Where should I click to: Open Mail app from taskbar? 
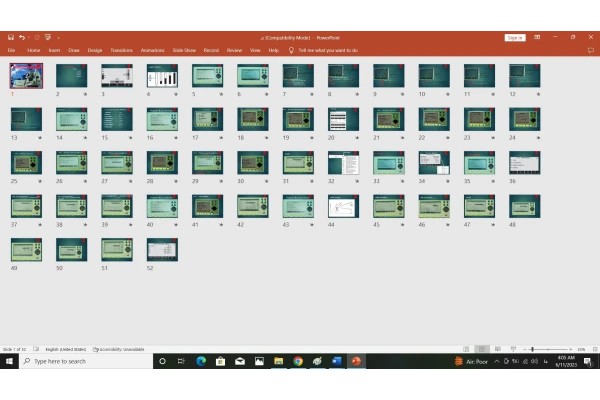click(240, 361)
